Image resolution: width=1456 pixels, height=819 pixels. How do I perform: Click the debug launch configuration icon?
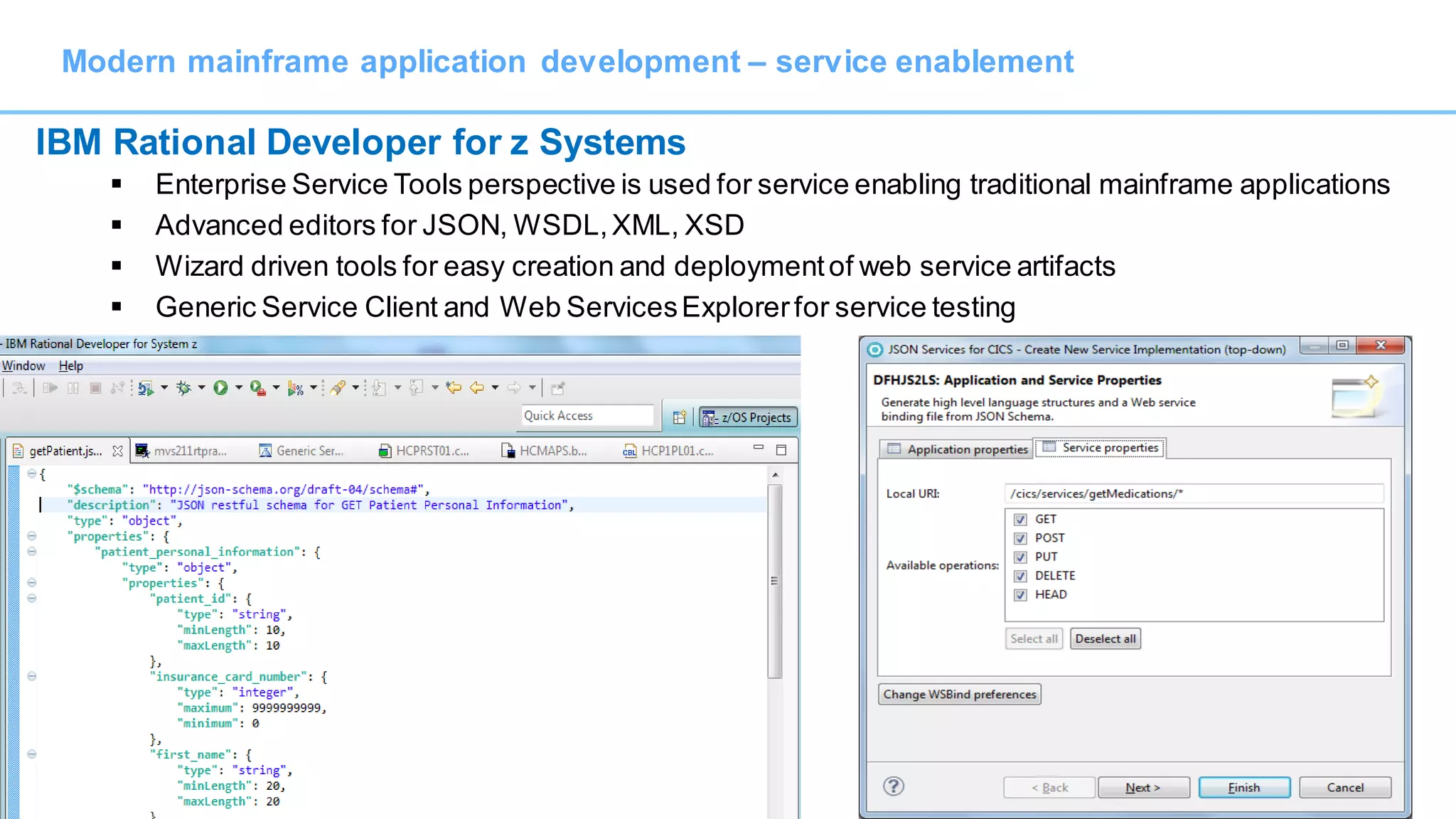point(146,388)
